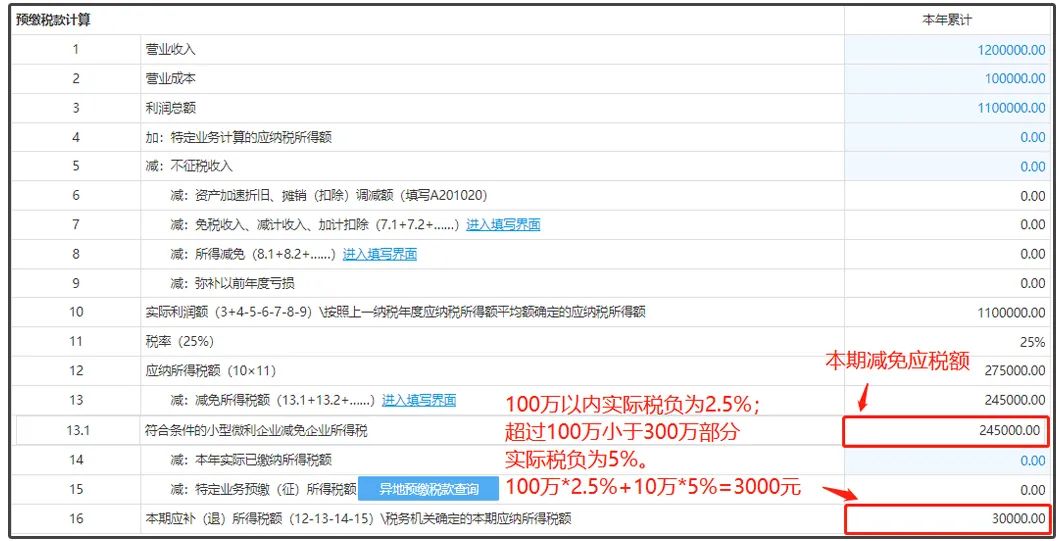Click row 13 value 245000.00

point(1015,400)
